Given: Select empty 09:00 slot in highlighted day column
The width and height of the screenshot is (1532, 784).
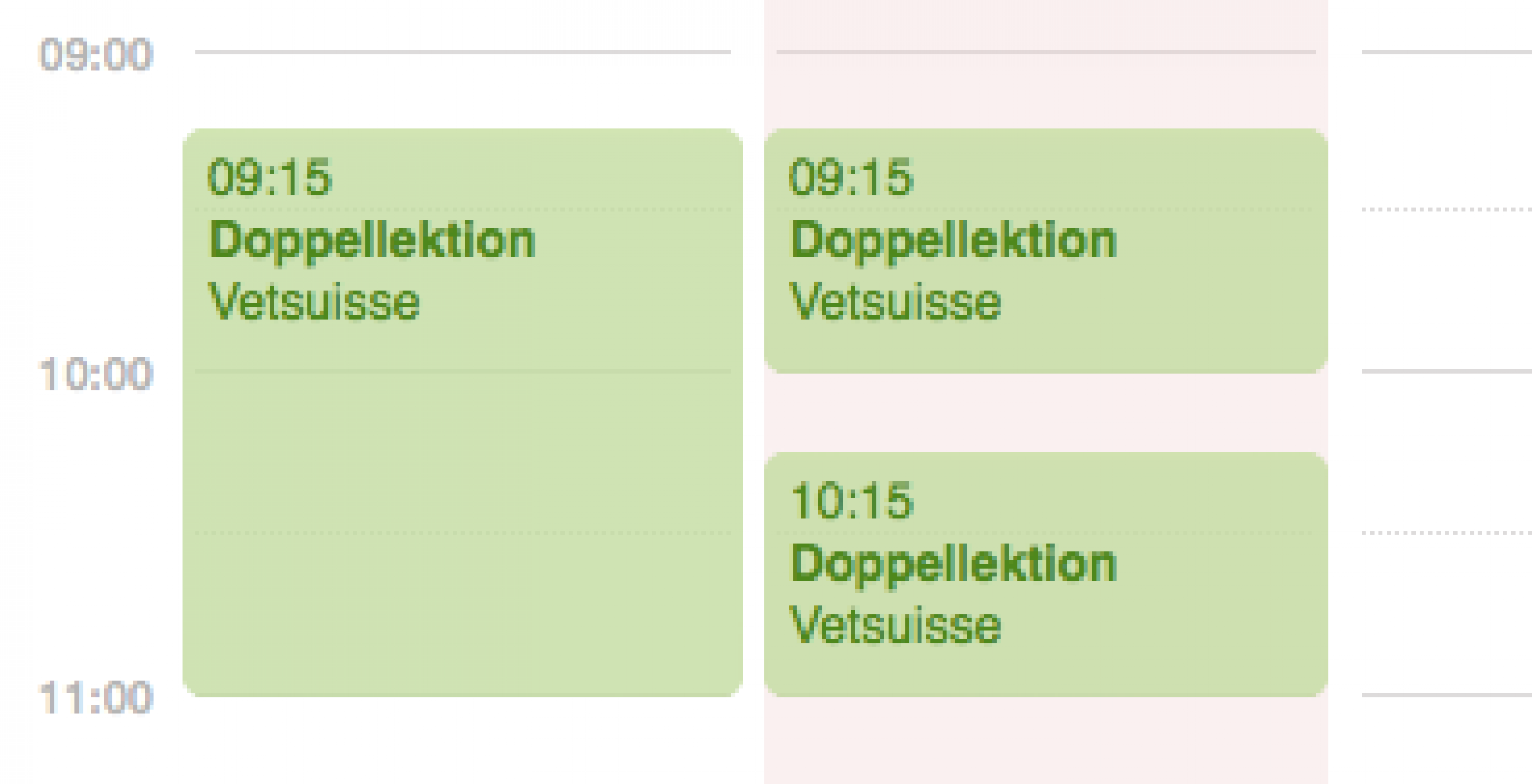Looking at the screenshot, I should coord(1045,90).
